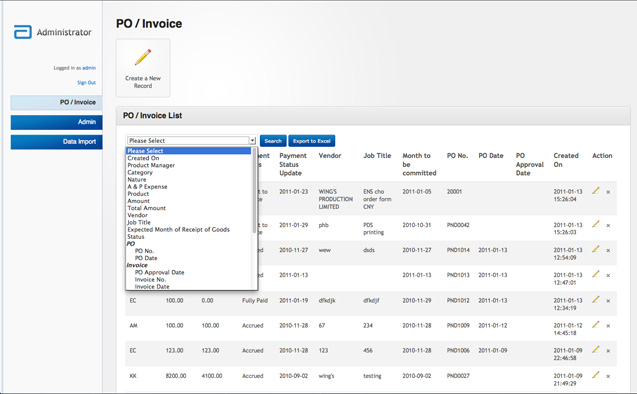Delete the record with PO No. PND0042

[x=608, y=225]
